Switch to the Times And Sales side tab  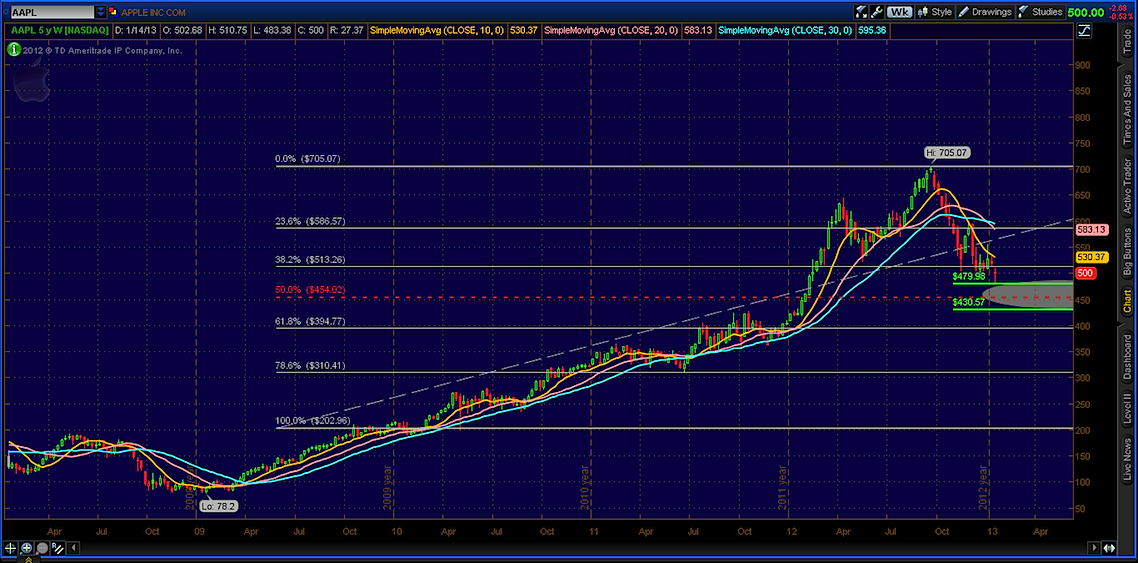1127,109
